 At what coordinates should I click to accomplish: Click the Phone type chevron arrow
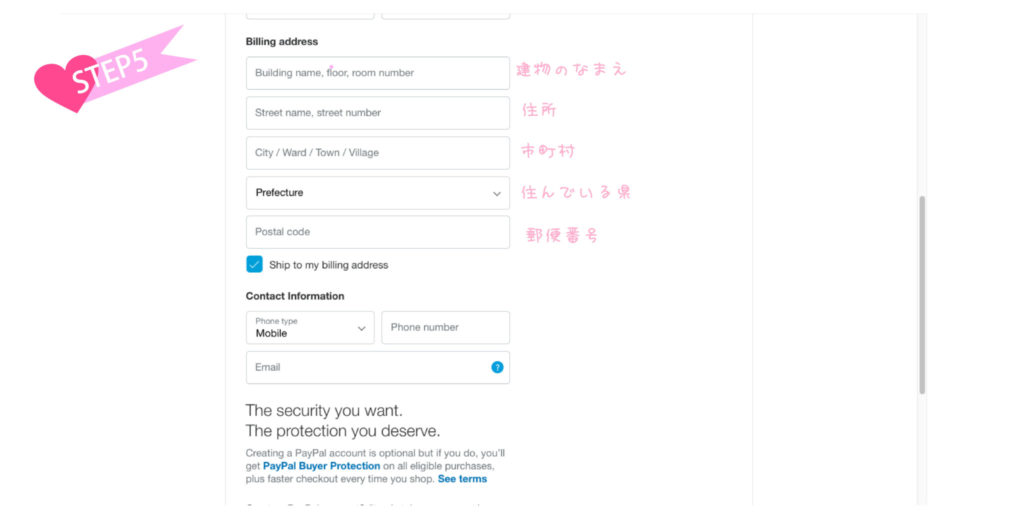tap(361, 328)
